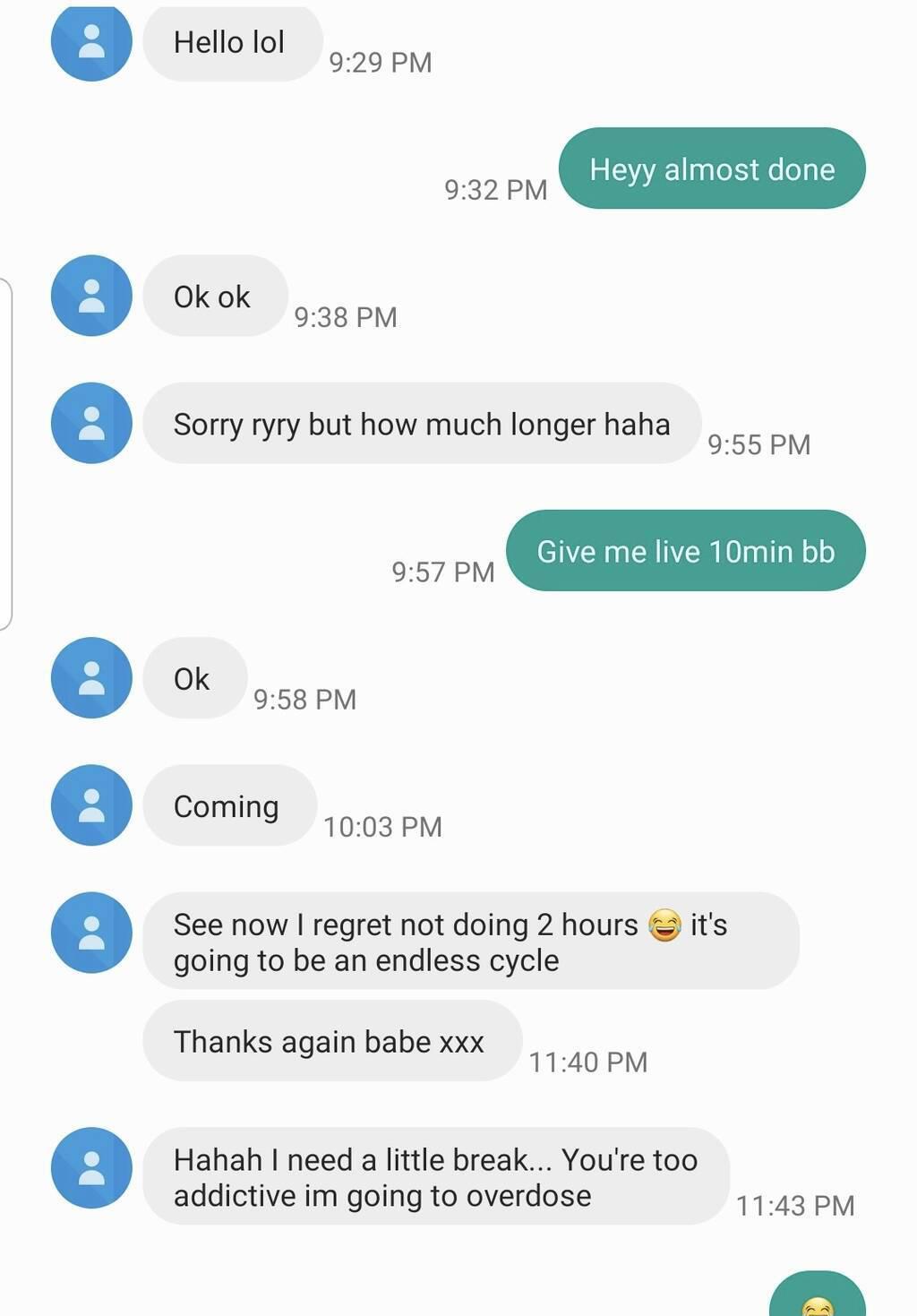Tap the "You're too addictive" message bubble

[x=435, y=1177]
